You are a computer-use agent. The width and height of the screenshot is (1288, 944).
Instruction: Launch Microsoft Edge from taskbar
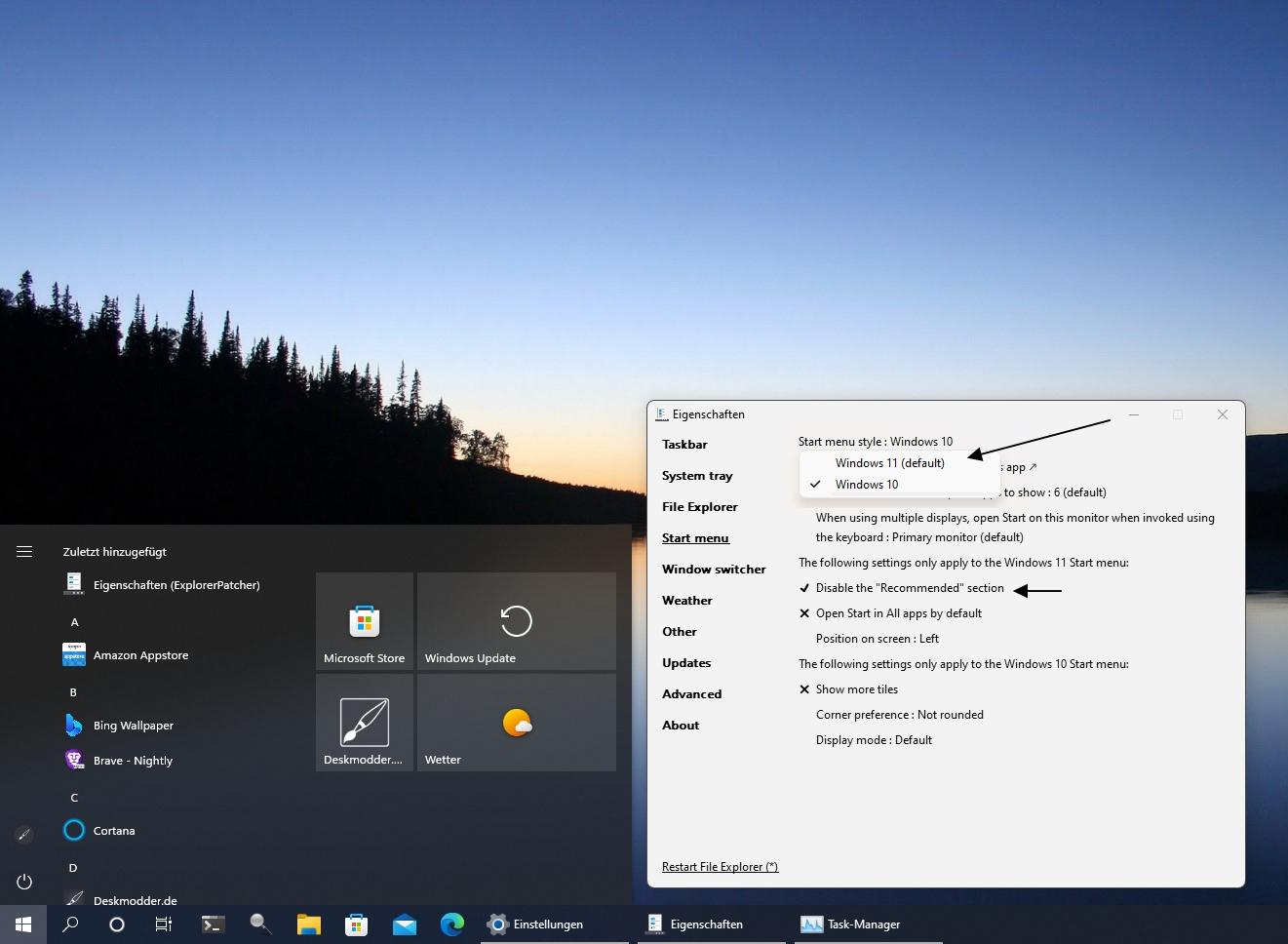(452, 924)
